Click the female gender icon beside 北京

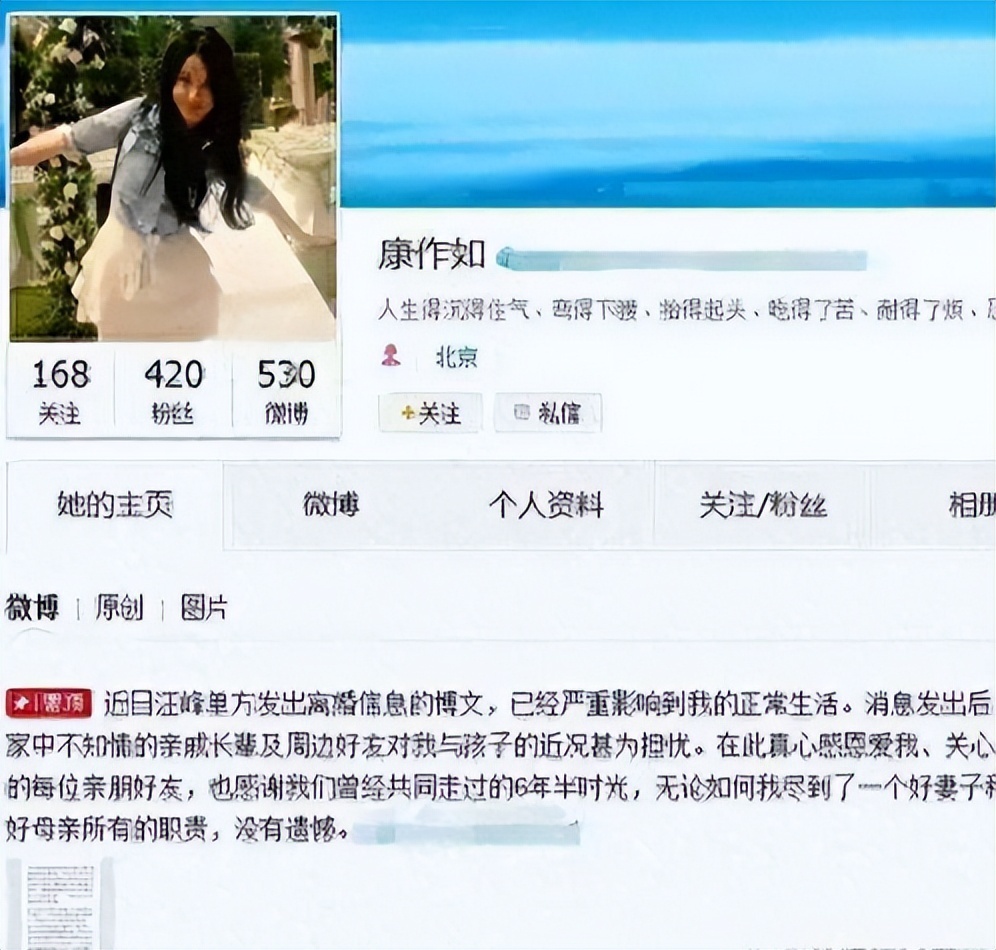point(391,355)
